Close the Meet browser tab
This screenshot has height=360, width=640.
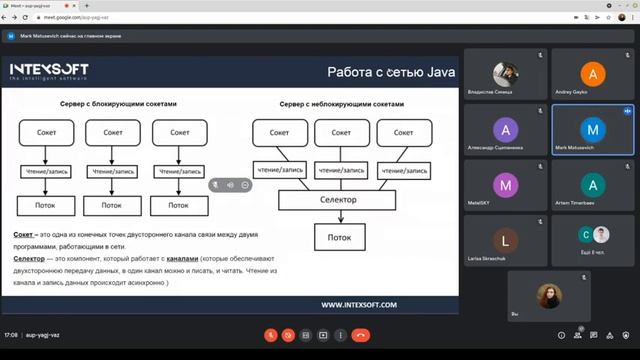point(74,6)
